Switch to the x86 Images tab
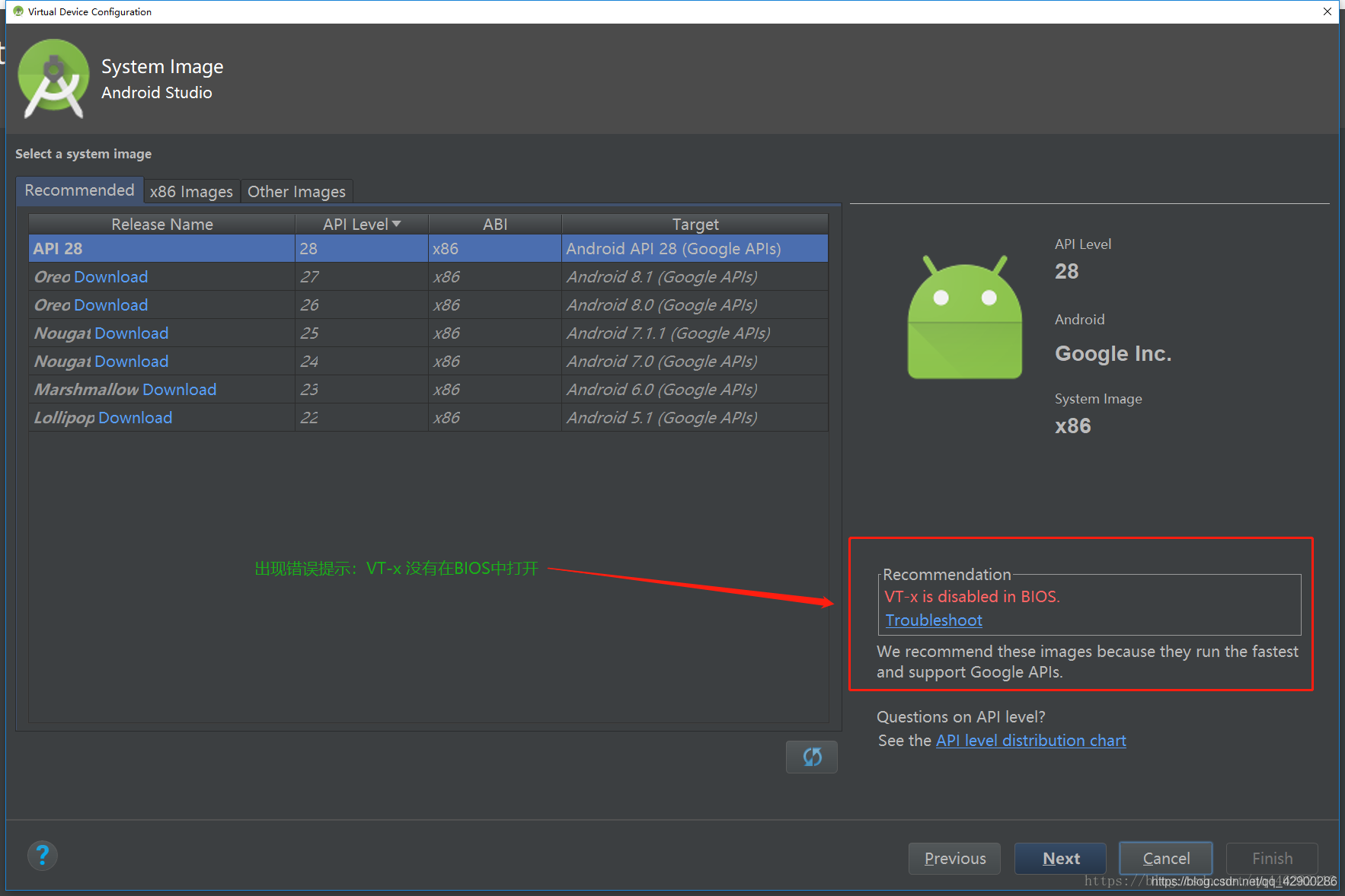Screen dimensions: 1345x896 click(191, 192)
